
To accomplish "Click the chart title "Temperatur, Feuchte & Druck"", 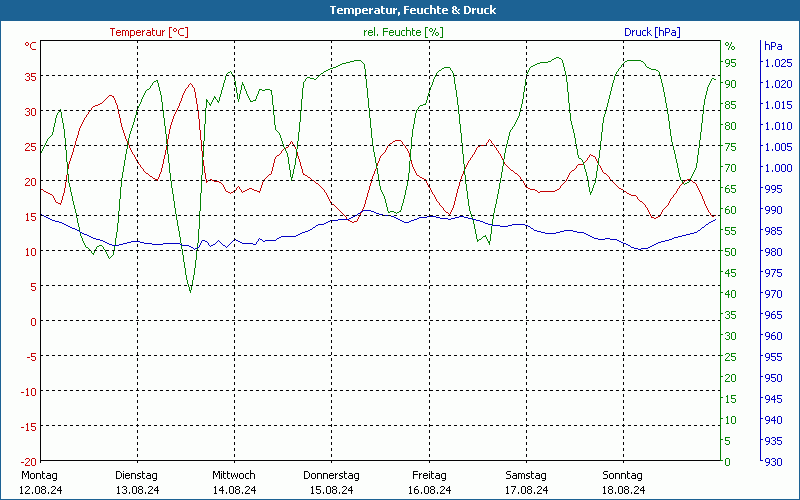I will pos(413,10).
